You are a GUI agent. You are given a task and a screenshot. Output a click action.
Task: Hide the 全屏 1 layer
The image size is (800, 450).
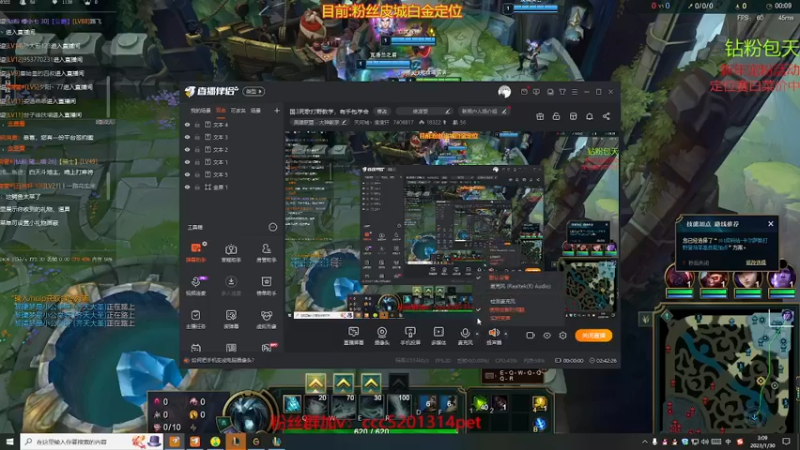(x=187, y=187)
